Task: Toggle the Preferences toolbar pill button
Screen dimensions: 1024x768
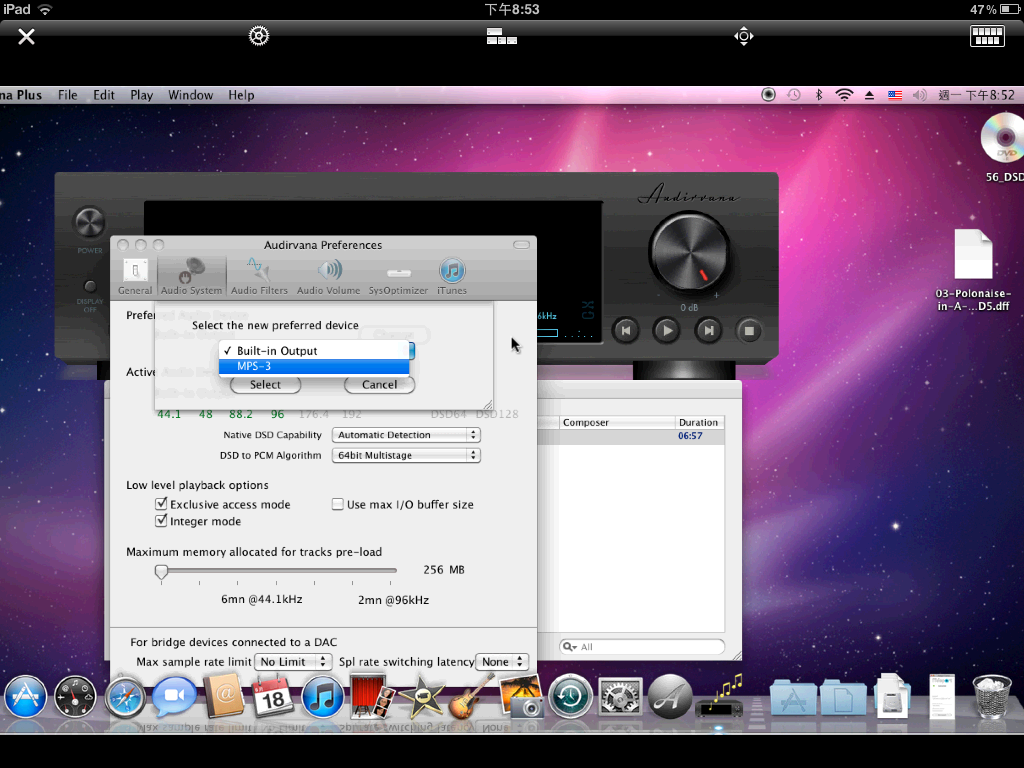Action: pos(521,245)
